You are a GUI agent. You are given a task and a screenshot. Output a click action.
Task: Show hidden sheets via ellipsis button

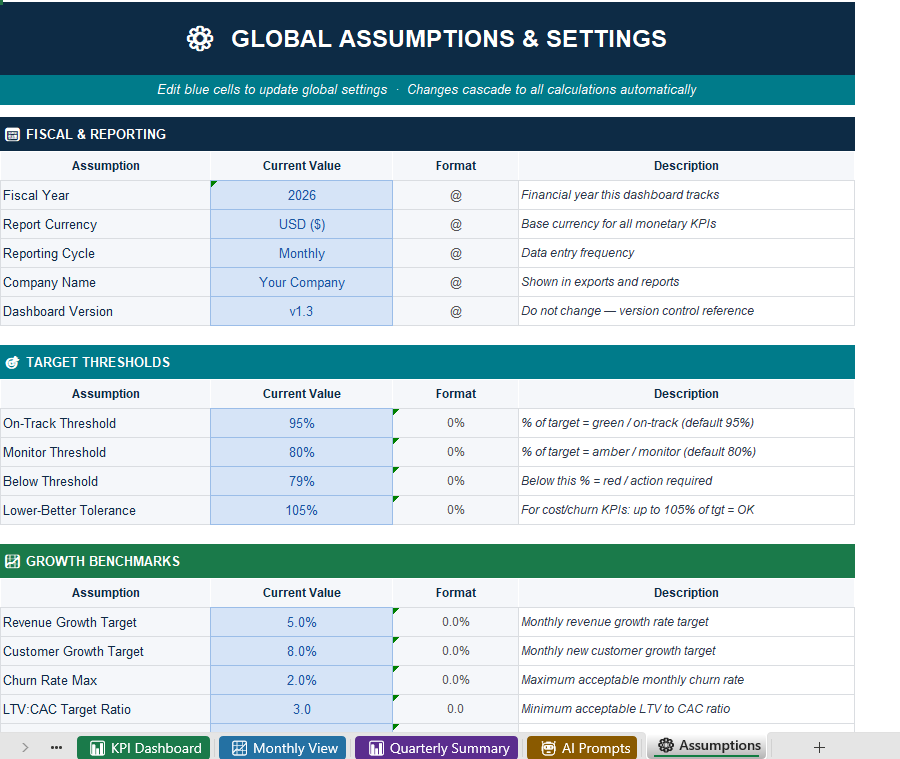coord(56,747)
